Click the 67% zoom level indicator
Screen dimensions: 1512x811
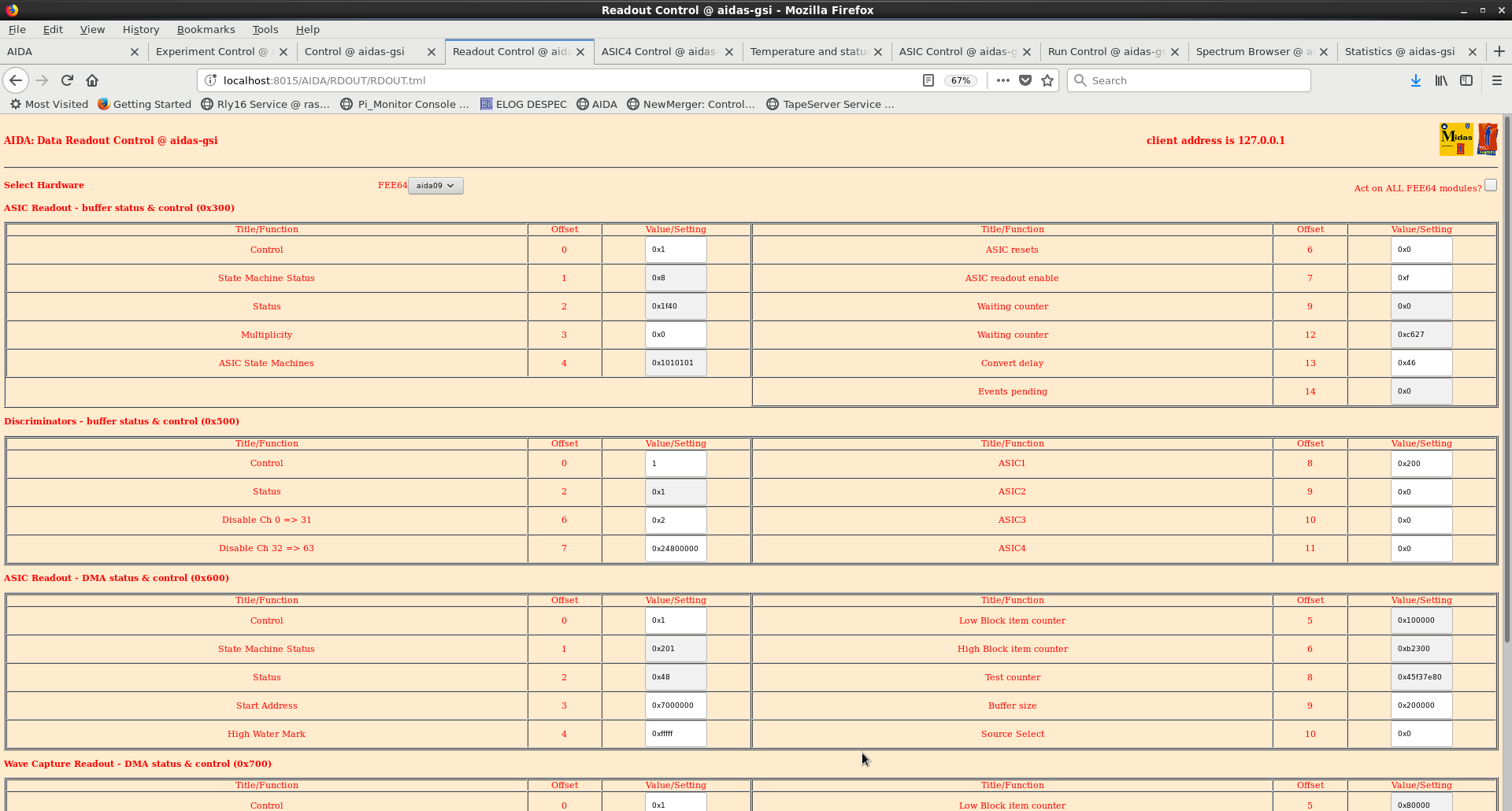(x=960, y=80)
